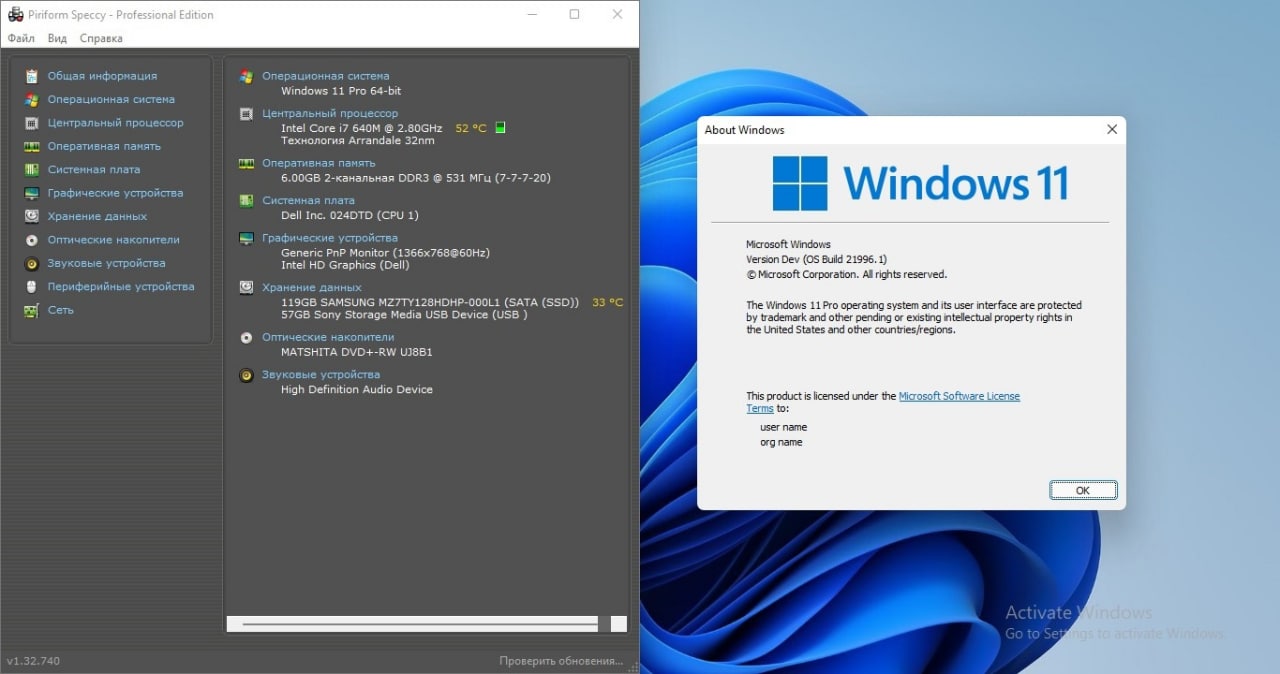This screenshot has width=1280, height=674.
Task: Click the Системная плата sidebar board icon
Action: tap(31, 170)
